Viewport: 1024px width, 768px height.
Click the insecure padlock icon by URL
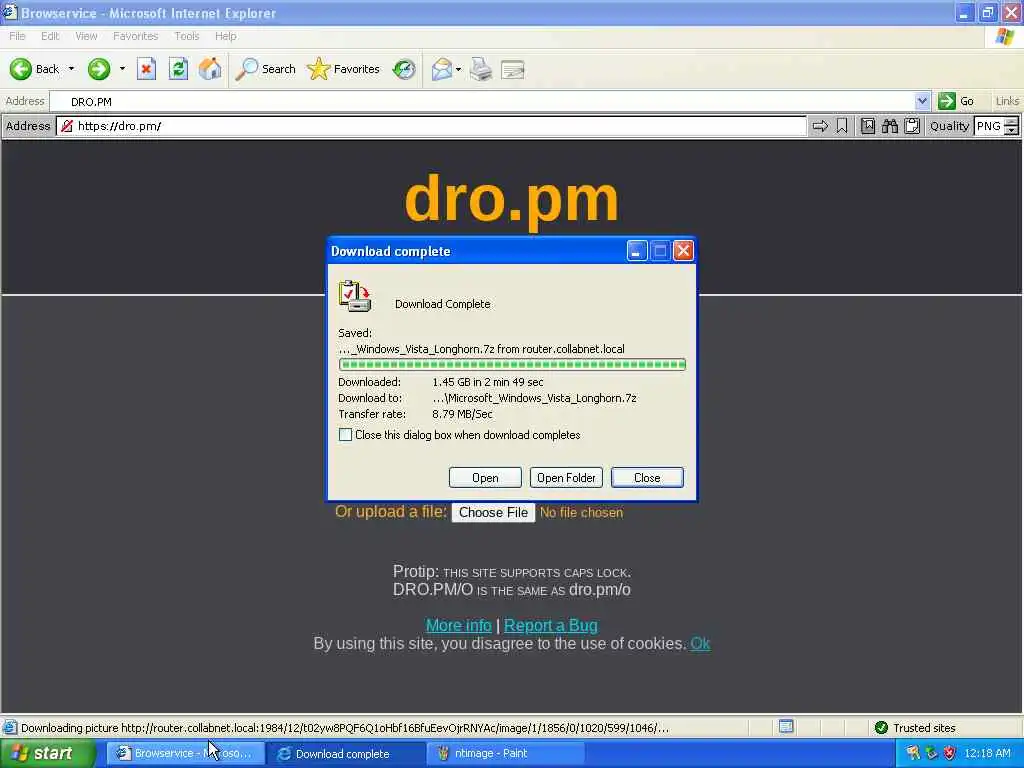[67, 126]
